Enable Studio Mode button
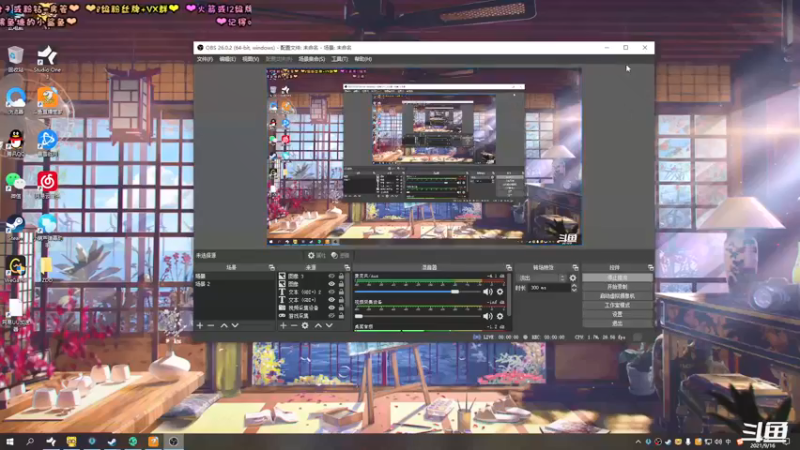 pyautogui.click(x=617, y=305)
